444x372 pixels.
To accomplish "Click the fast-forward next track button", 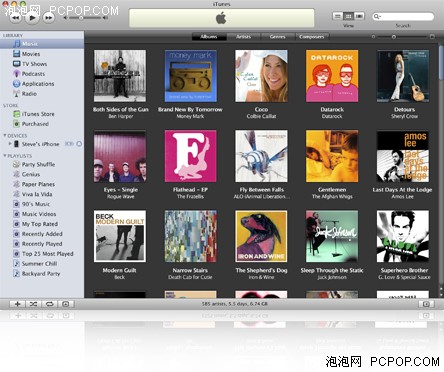I will pyautogui.click(x=49, y=18).
